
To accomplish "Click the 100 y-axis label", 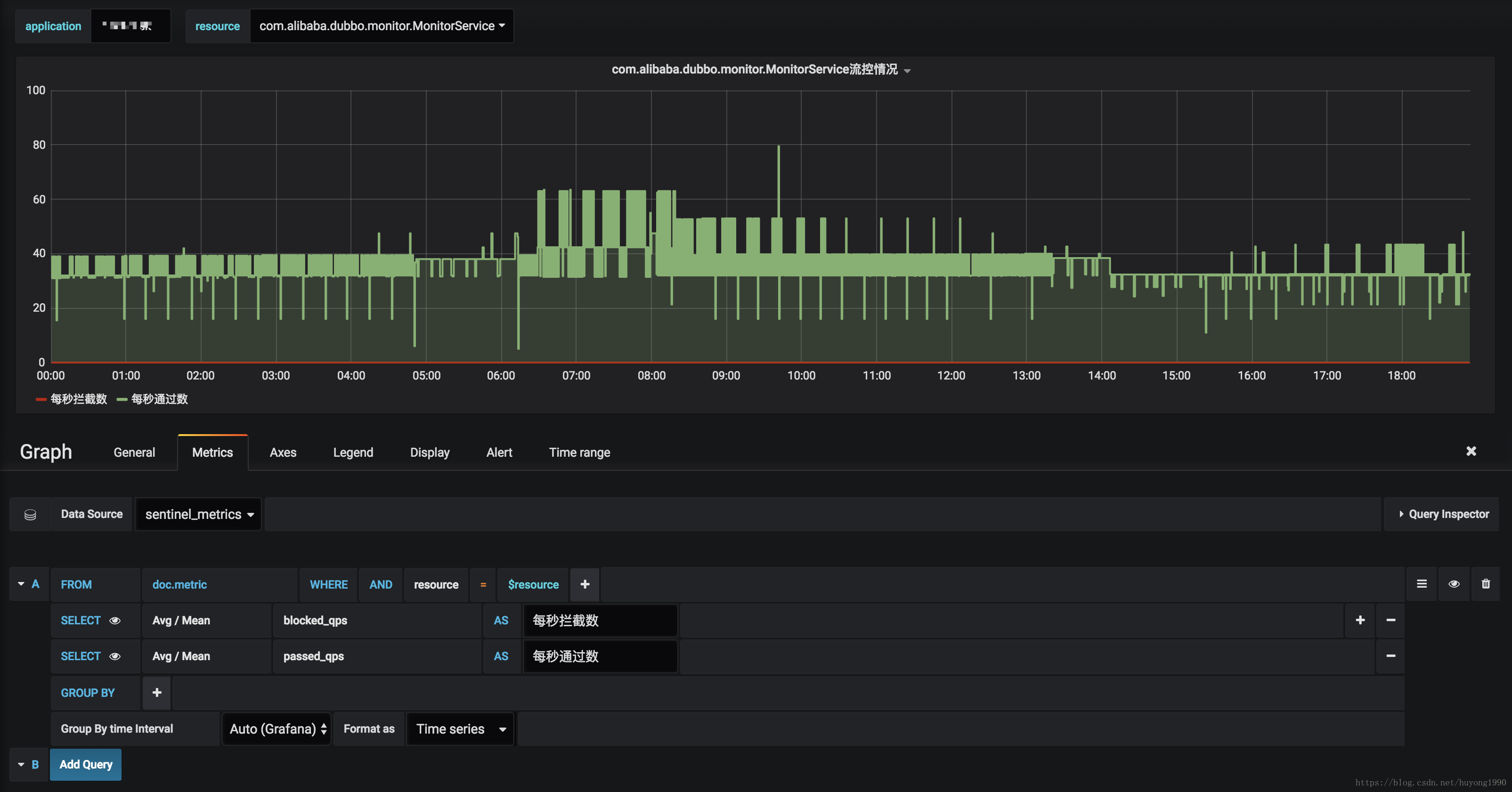I will [x=35, y=90].
